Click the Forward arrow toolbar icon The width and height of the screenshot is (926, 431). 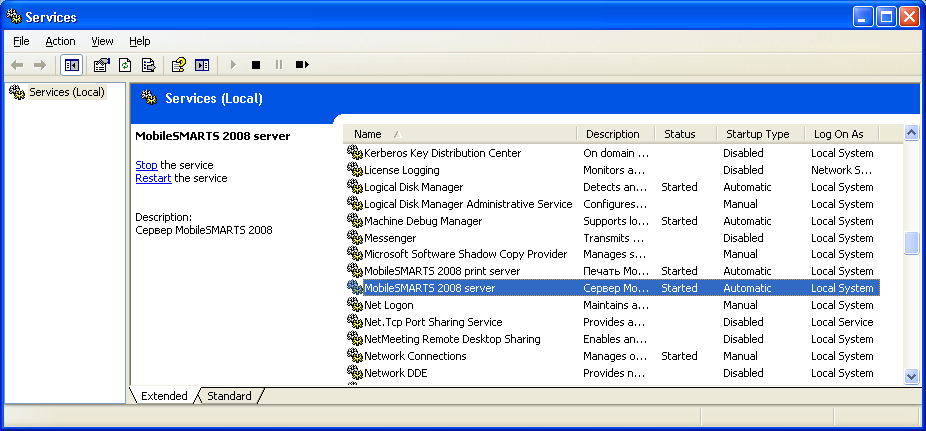coord(40,64)
